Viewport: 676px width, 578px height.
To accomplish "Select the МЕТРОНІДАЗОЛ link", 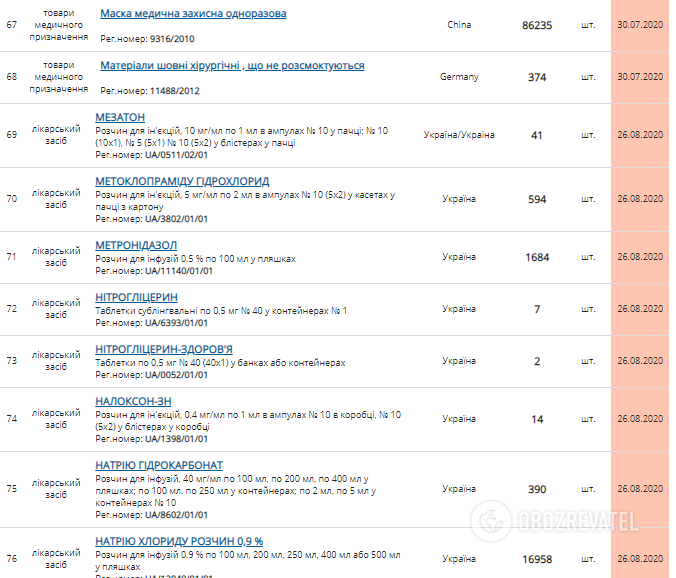I will click(x=136, y=245).
